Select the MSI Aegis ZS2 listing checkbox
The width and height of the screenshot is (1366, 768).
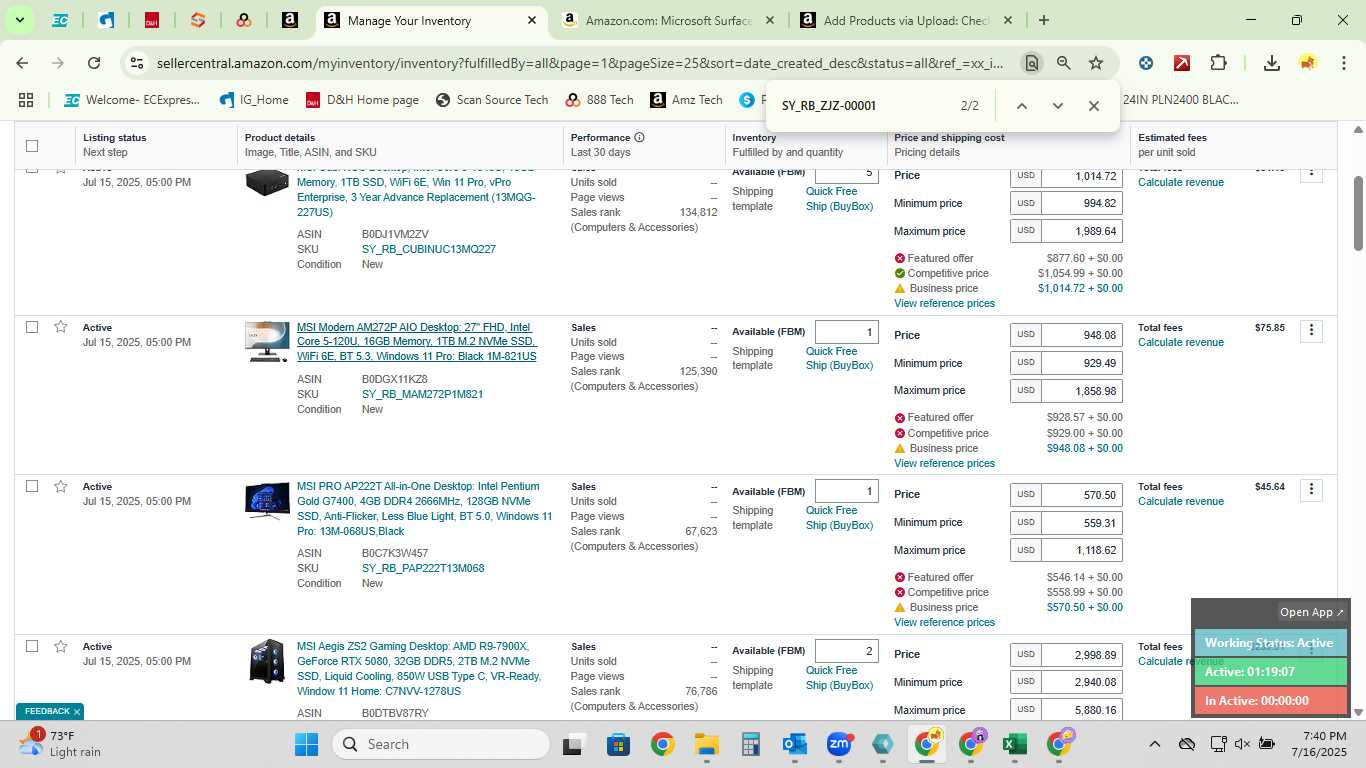point(32,646)
